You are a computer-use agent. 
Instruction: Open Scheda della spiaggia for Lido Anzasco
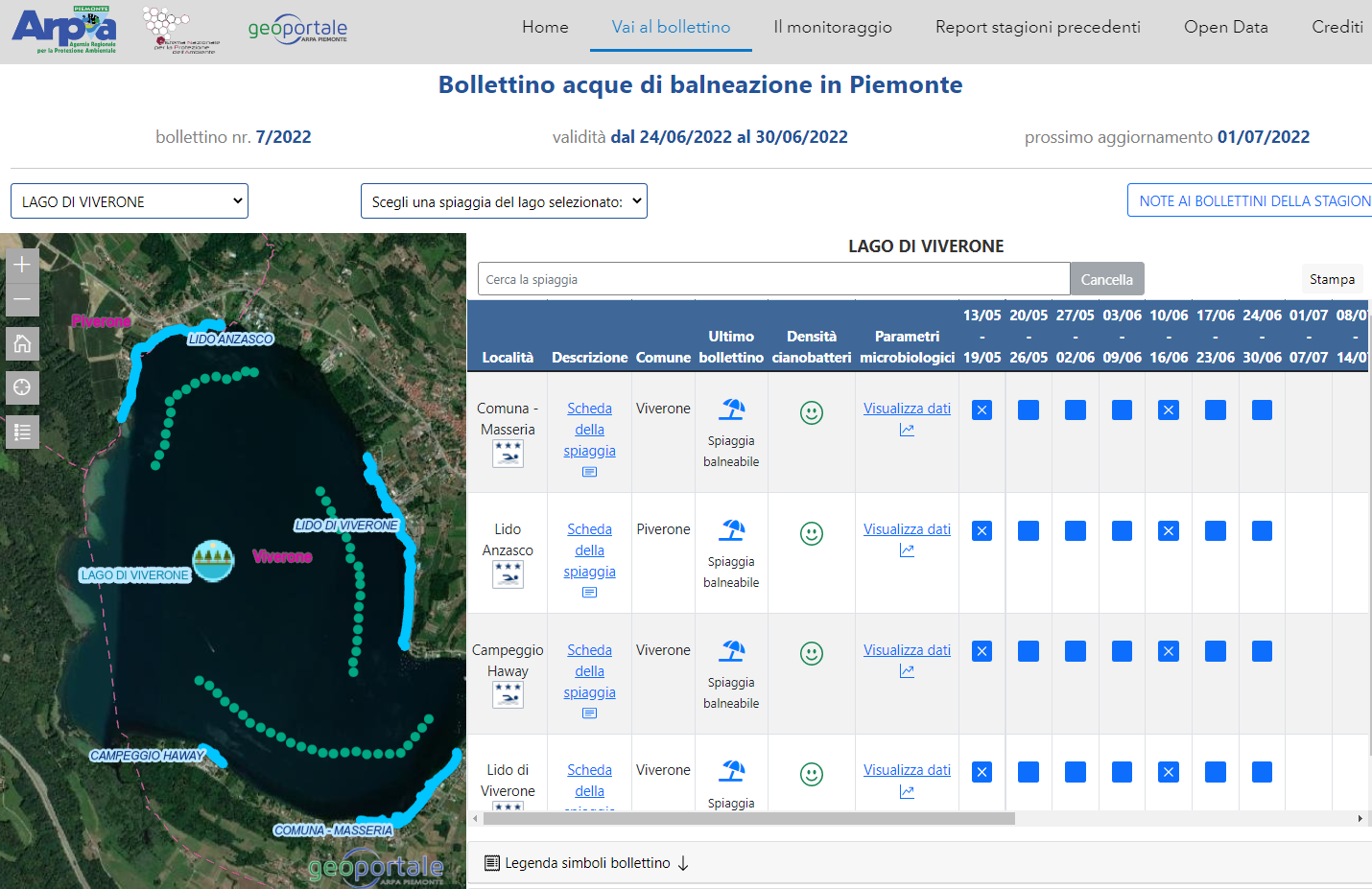589,550
